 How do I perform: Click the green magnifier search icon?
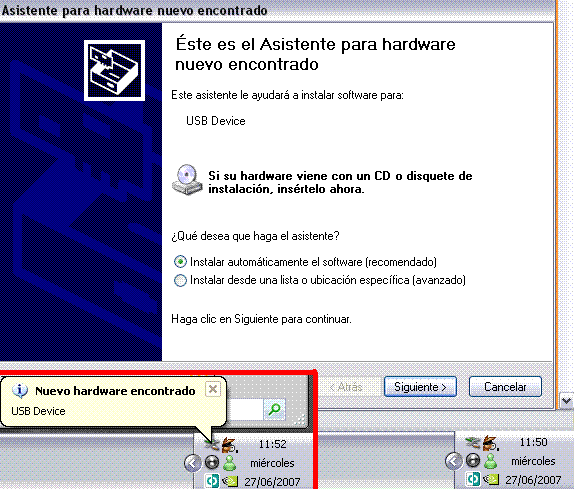tap(274, 409)
